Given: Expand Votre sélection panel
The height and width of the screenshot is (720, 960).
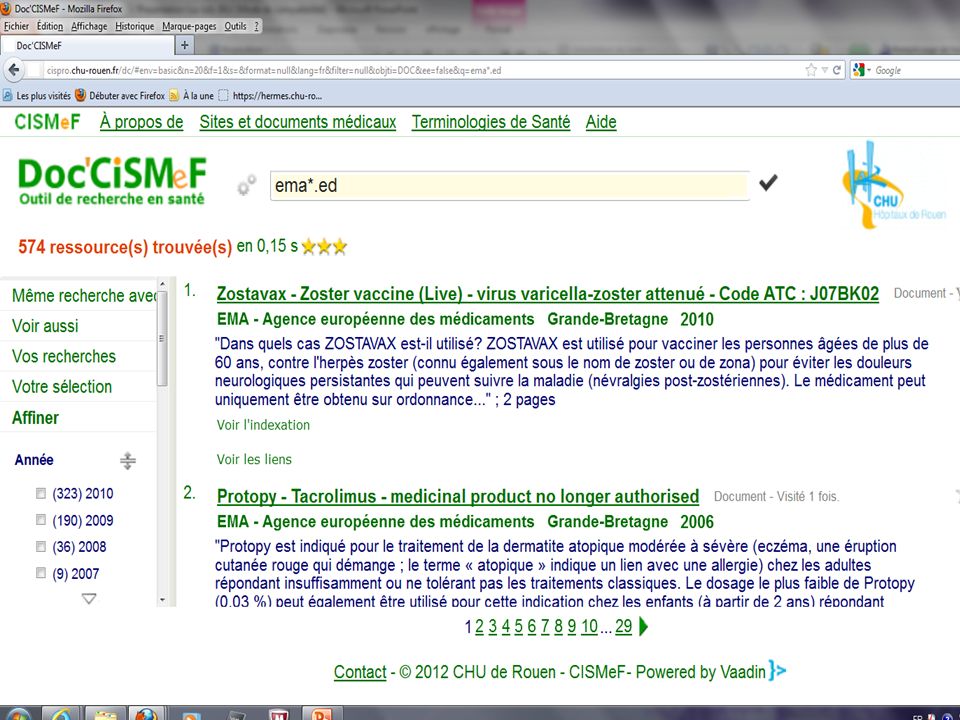Looking at the screenshot, I should click(78, 387).
